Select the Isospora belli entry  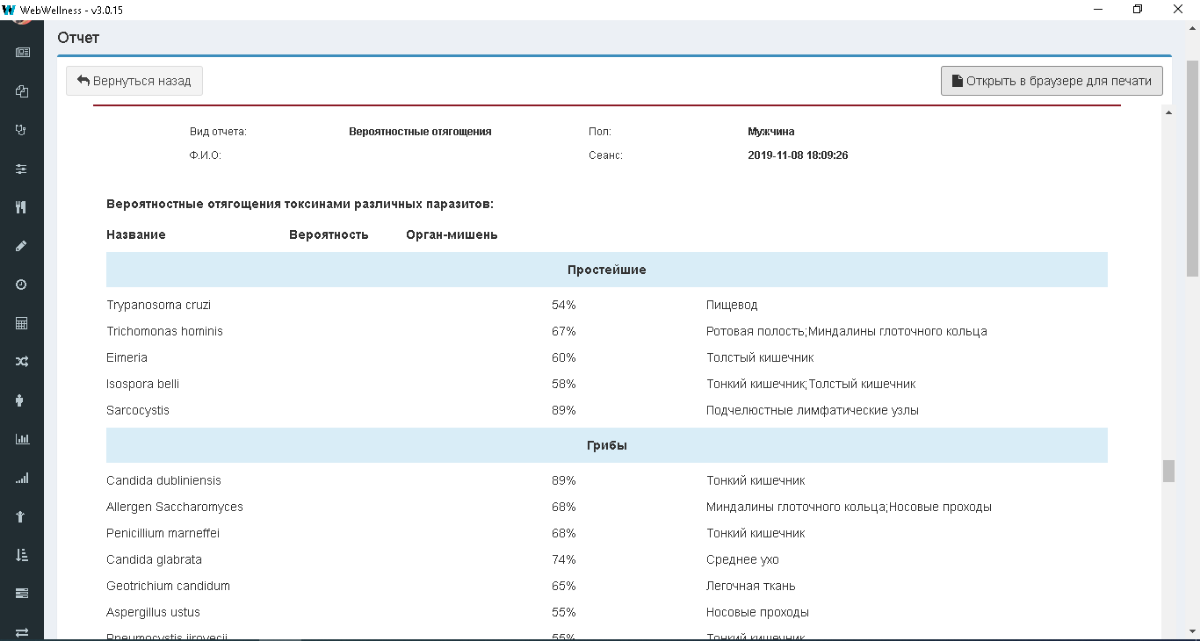[x=143, y=384]
